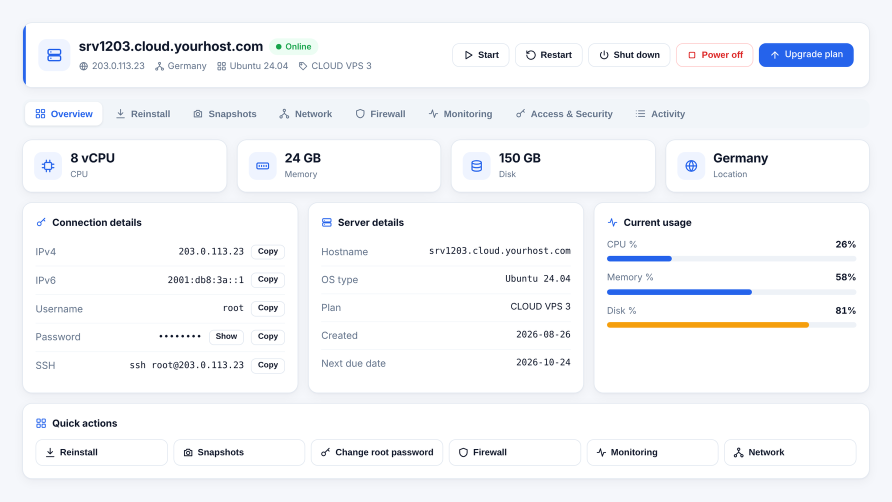Copy the SSH command
Image resolution: width=892 pixels, height=502 pixels.
point(268,365)
